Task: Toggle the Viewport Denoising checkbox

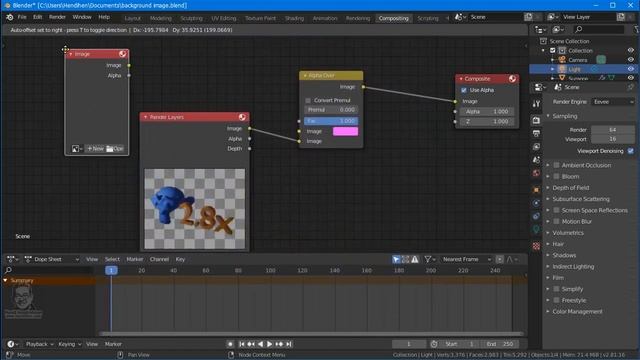Action: click(x=631, y=151)
